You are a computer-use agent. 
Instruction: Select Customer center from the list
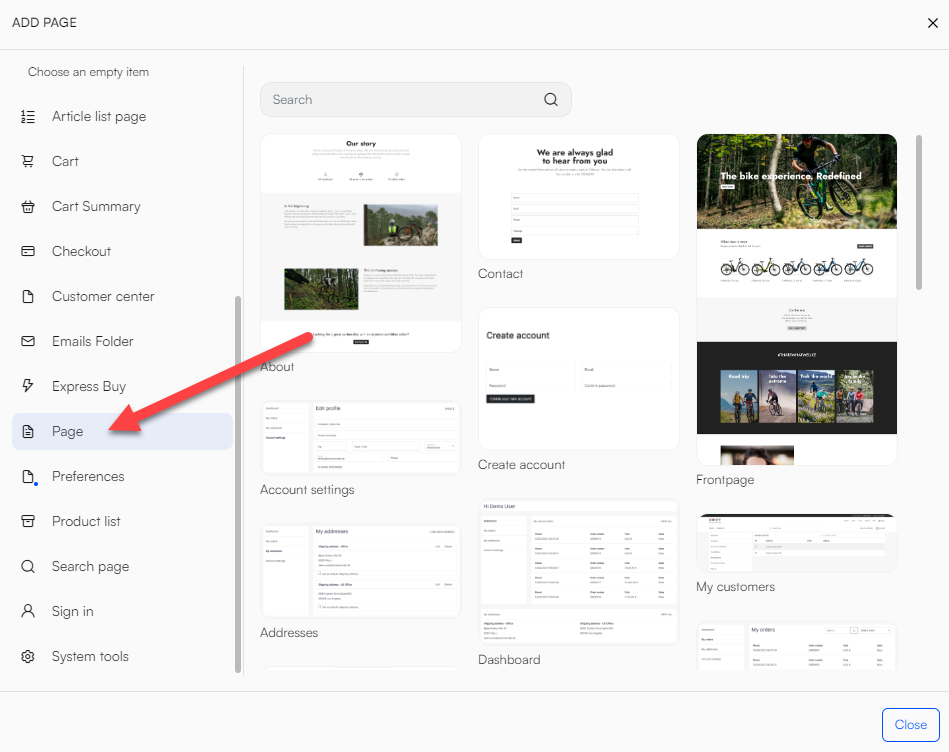(102, 297)
